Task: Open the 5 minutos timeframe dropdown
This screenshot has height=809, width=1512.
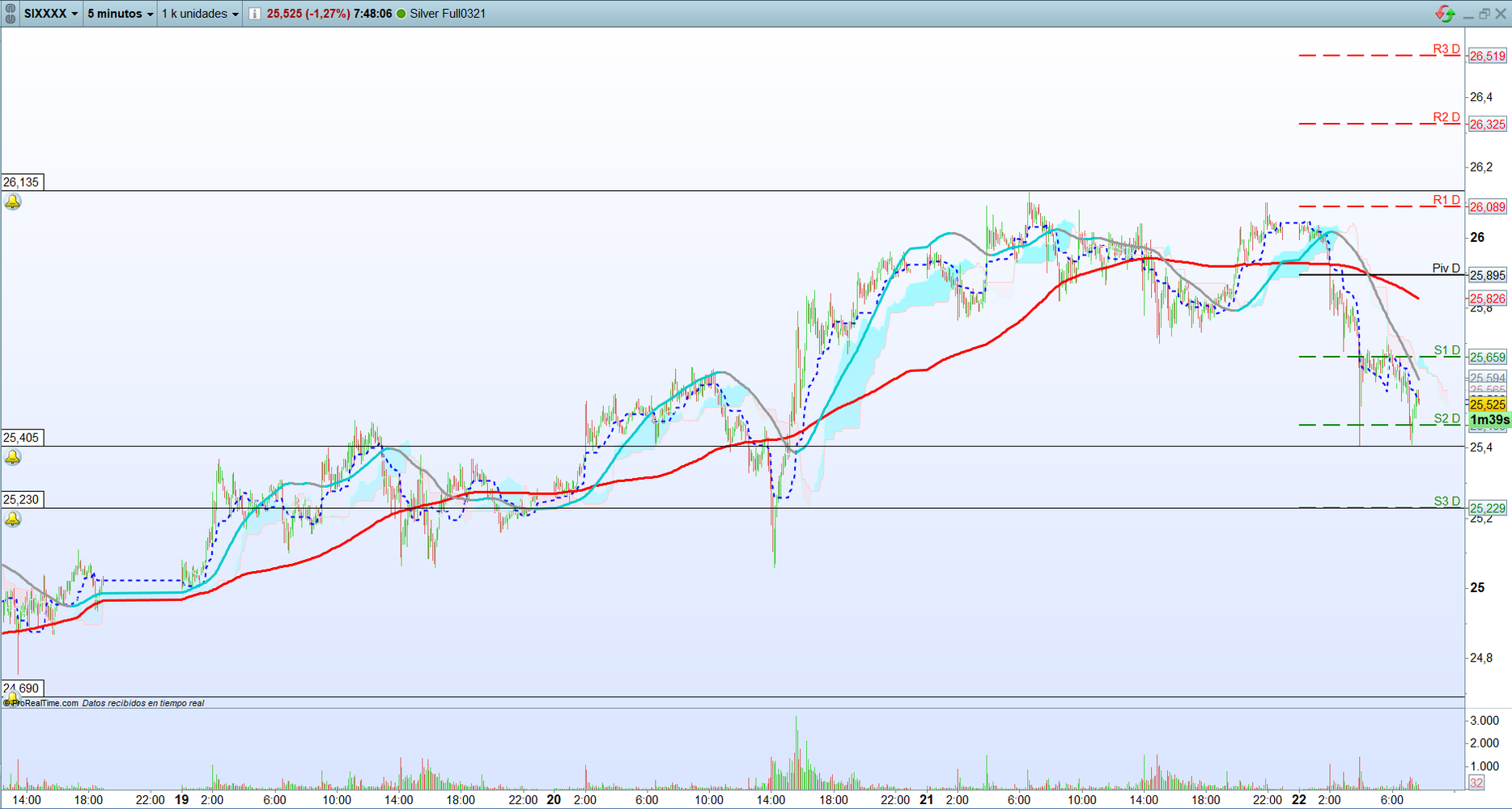Action: click(120, 14)
